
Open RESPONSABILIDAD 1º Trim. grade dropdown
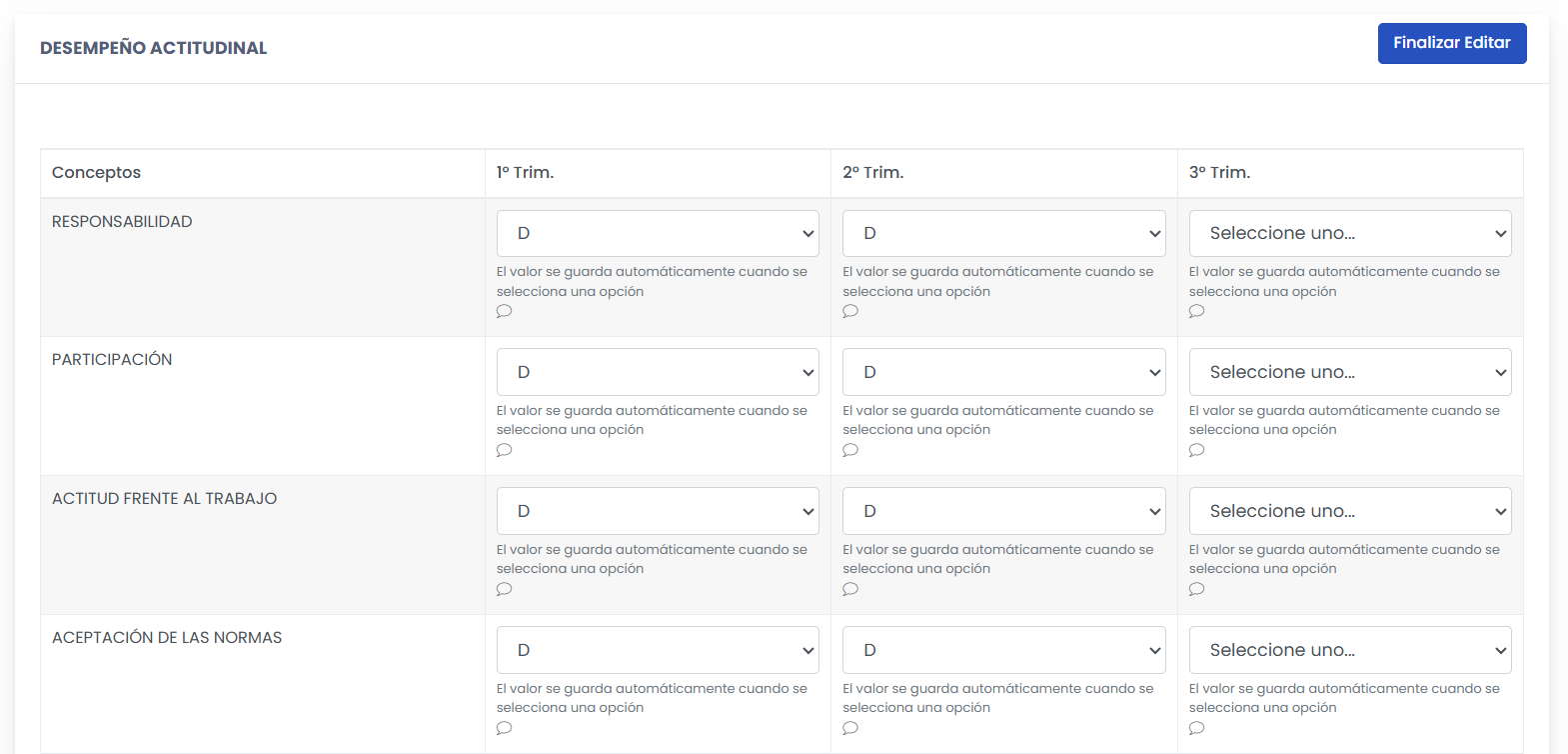click(x=658, y=233)
